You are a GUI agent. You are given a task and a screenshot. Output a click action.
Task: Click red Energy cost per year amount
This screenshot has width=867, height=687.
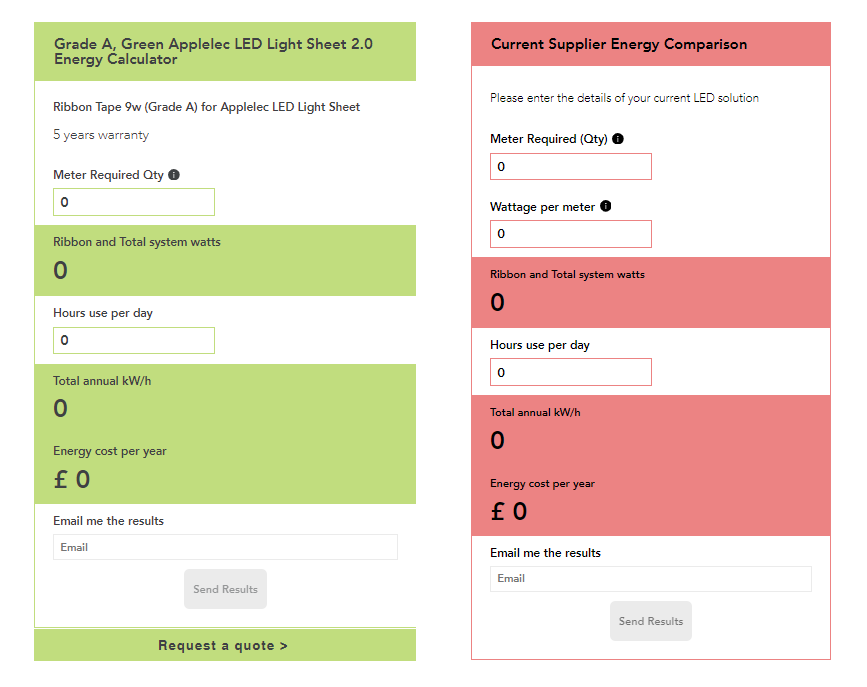[x=509, y=512]
